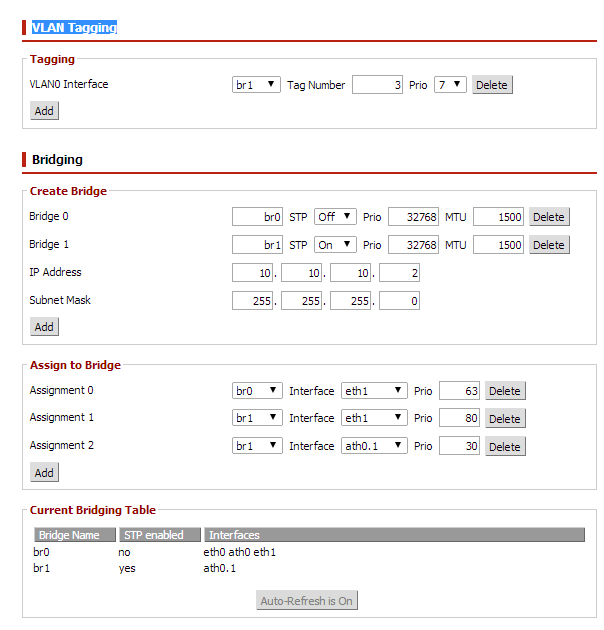Click the Bridge 1 name field br1
604x630 pixels.
[257, 245]
